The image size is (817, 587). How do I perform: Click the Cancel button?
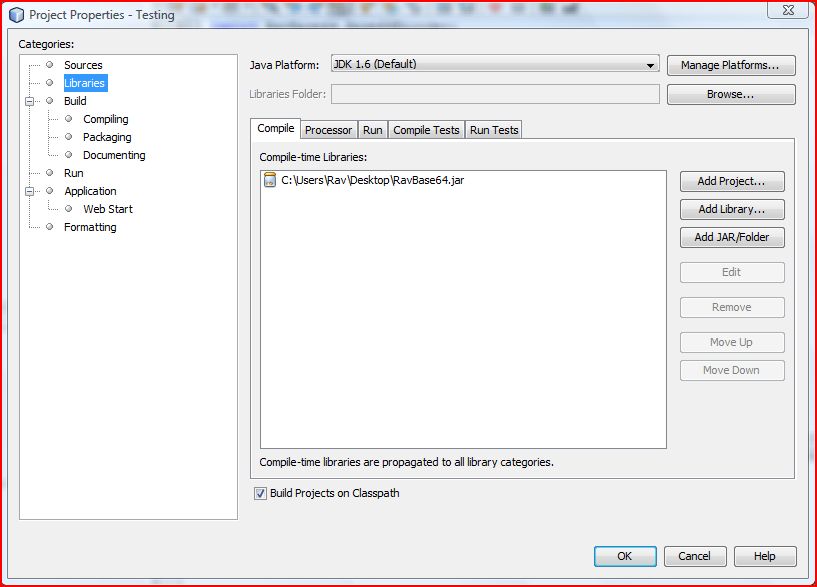[x=695, y=556]
